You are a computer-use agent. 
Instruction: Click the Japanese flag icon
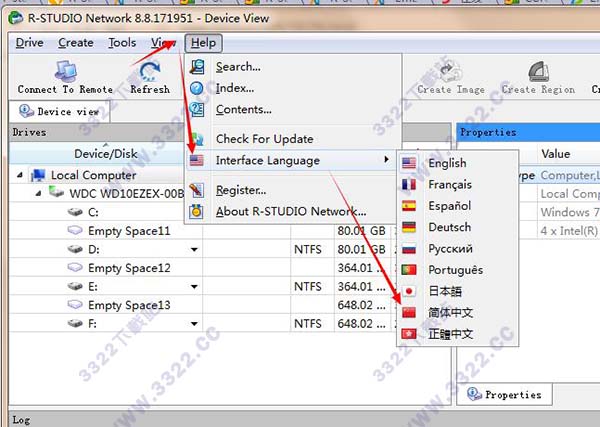pyautogui.click(x=409, y=292)
